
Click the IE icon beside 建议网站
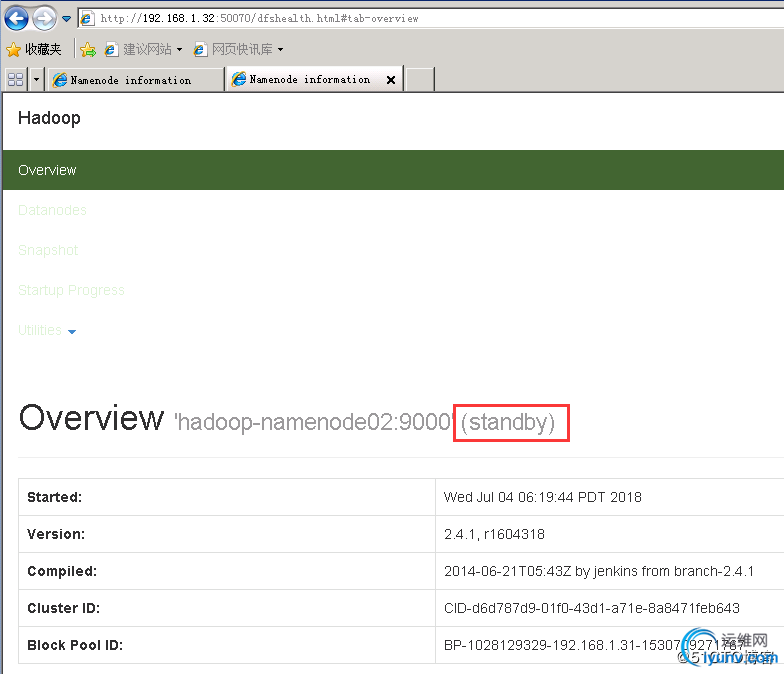pyautogui.click(x=110, y=50)
